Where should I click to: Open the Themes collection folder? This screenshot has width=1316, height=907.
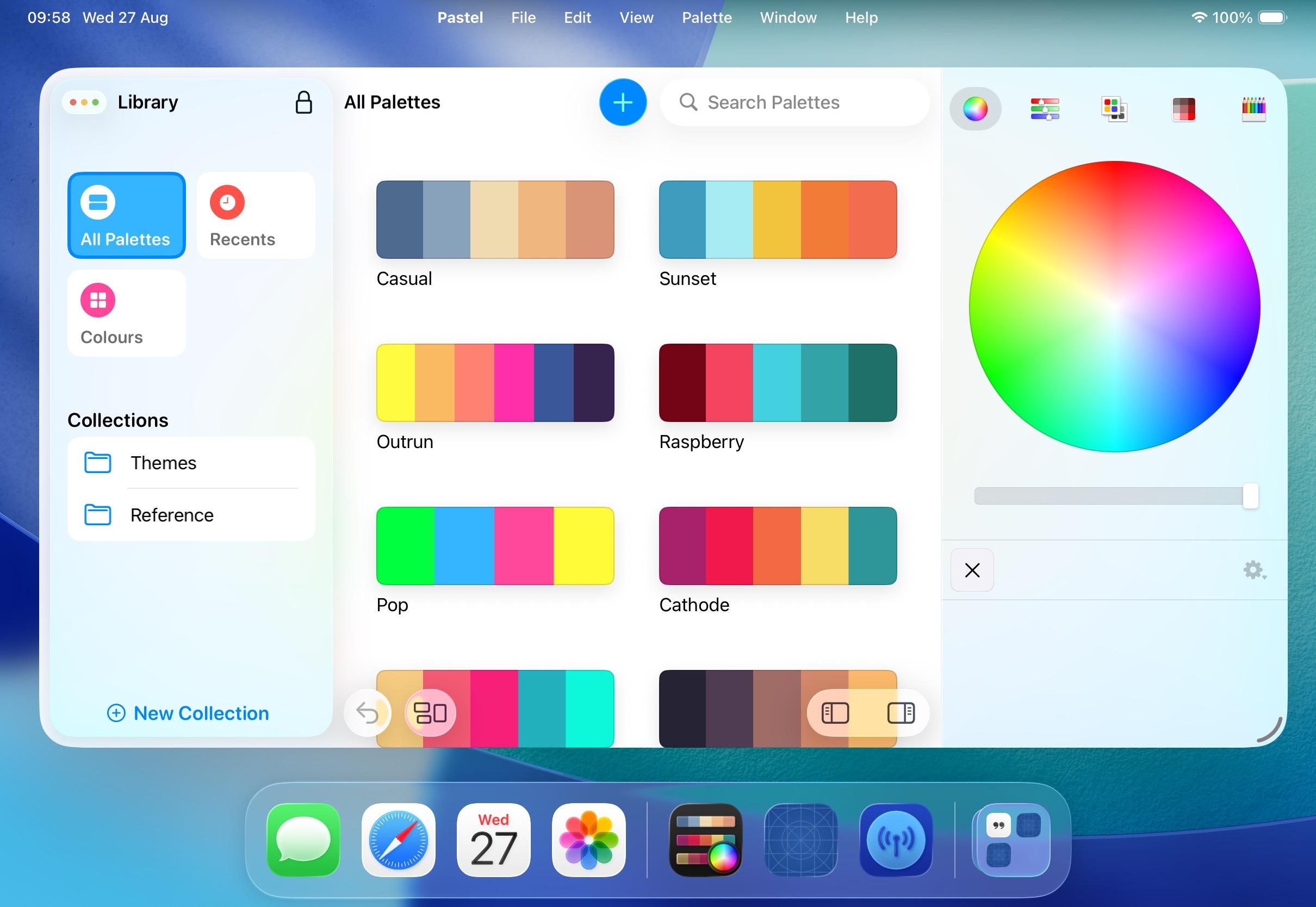click(191, 463)
